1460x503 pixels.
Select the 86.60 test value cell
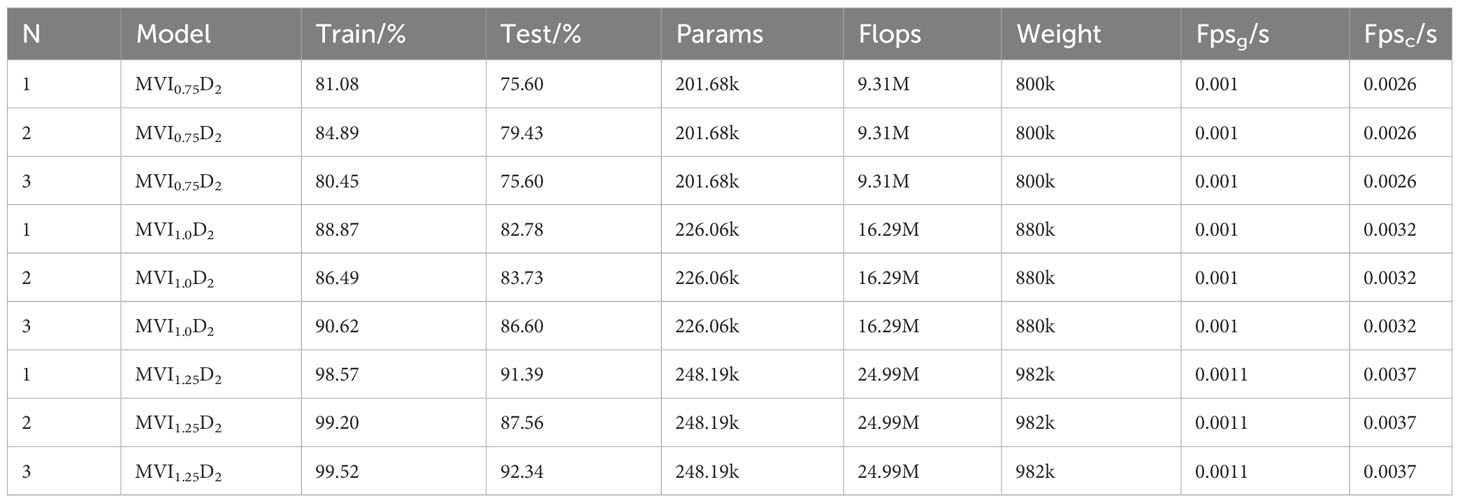[573, 325]
